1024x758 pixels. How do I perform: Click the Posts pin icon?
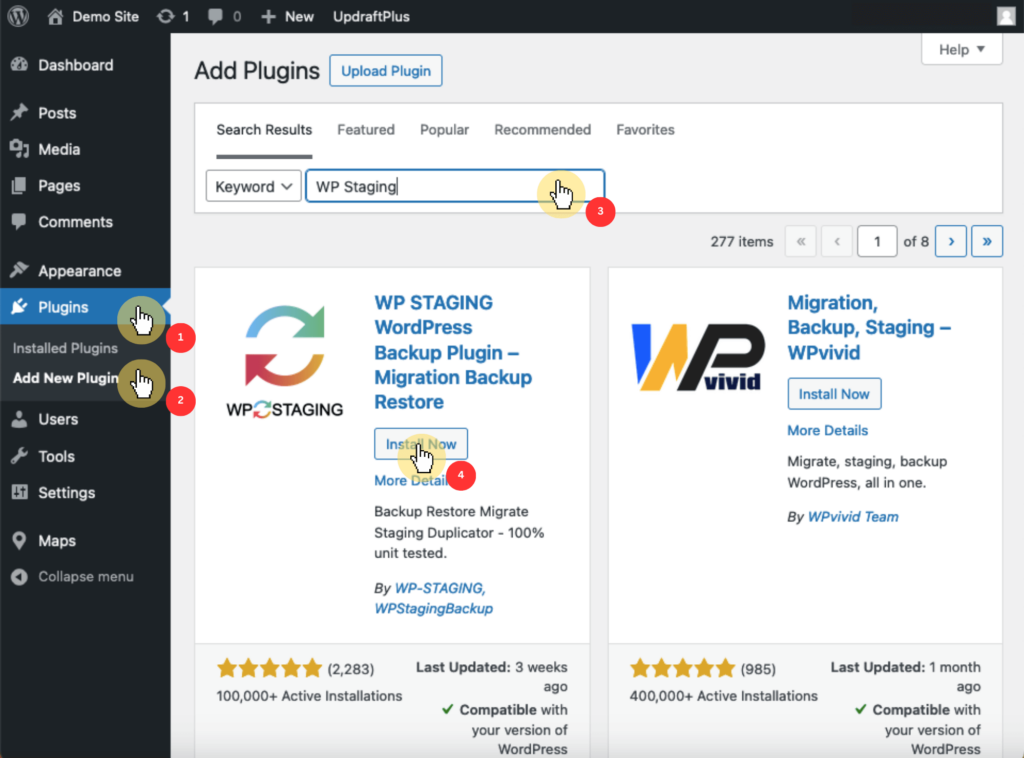pyautogui.click(x=20, y=112)
